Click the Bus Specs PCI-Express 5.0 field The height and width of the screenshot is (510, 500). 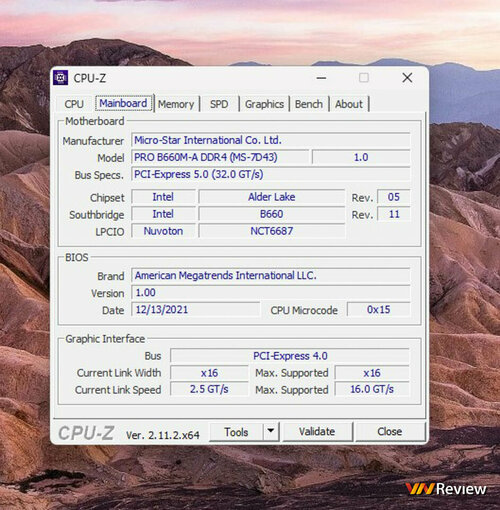271,174
